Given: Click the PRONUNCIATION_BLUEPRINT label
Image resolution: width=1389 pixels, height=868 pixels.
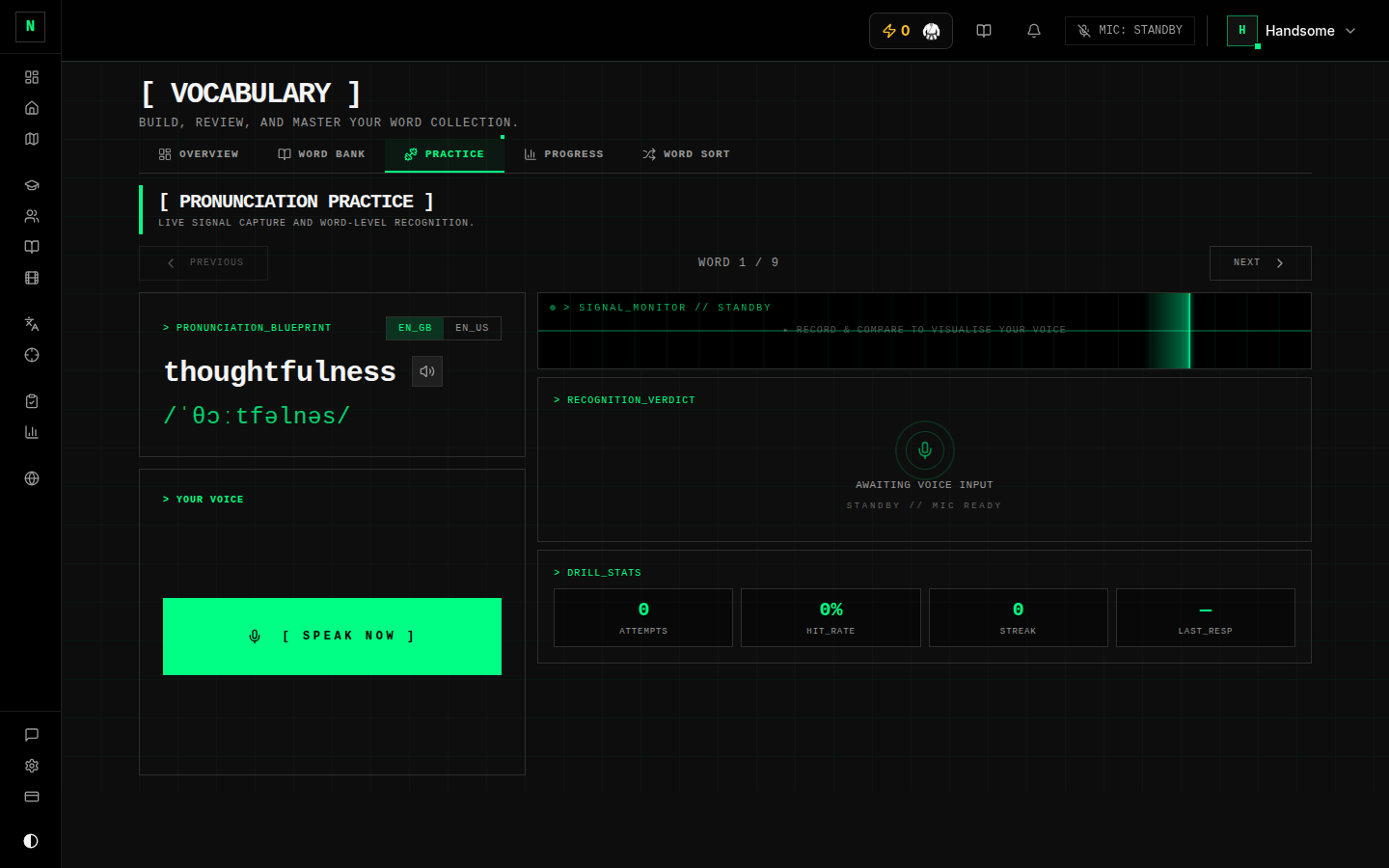Looking at the screenshot, I should [247, 328].
